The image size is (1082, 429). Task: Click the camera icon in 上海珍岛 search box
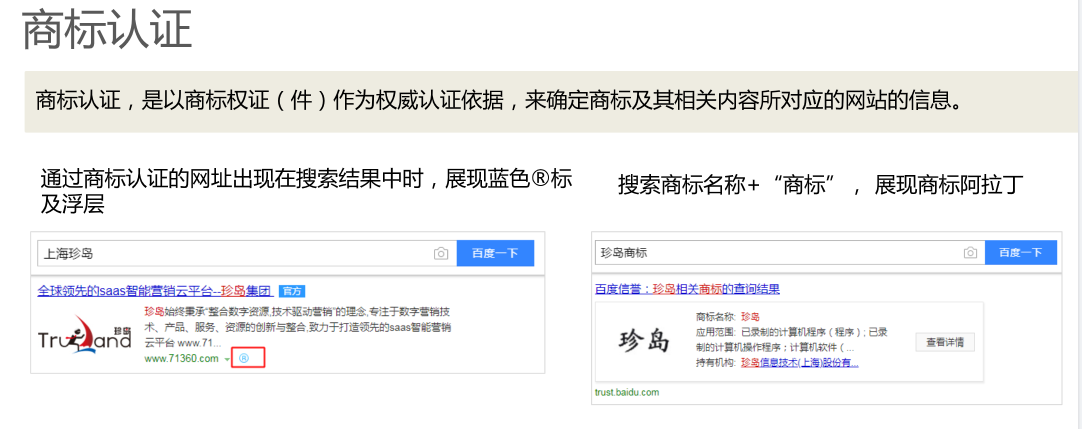441,254
